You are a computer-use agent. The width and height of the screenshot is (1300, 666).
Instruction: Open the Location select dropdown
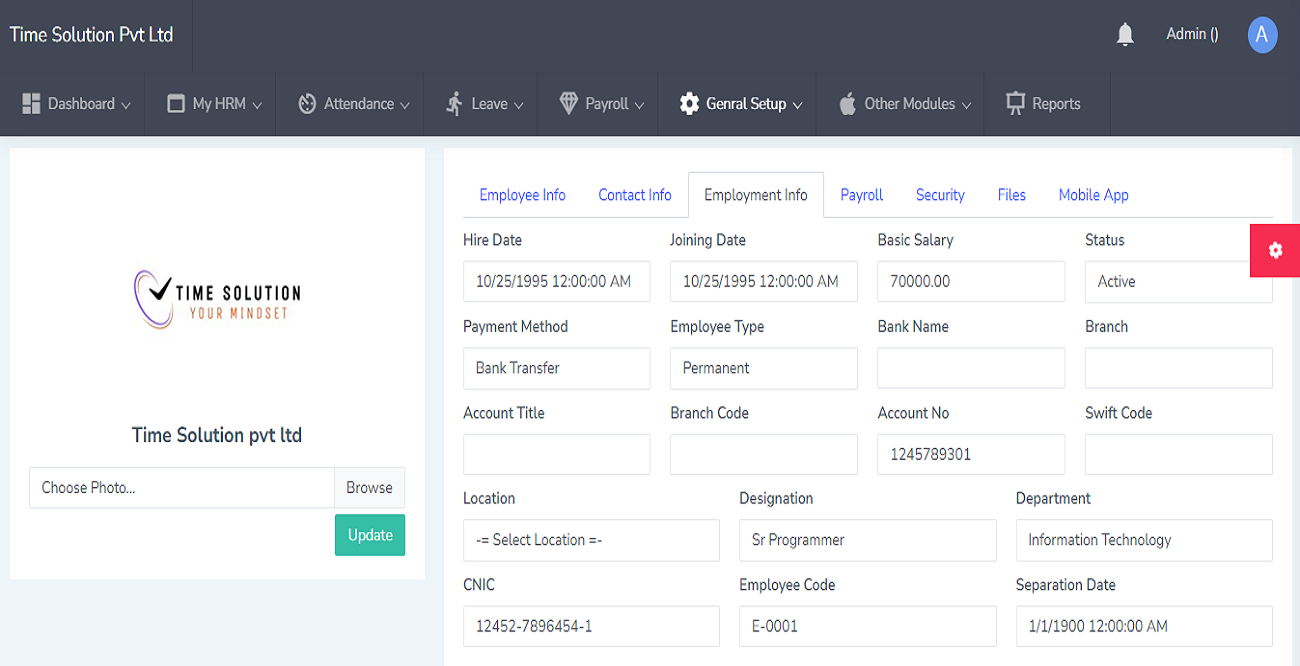(x=591, y=540)
